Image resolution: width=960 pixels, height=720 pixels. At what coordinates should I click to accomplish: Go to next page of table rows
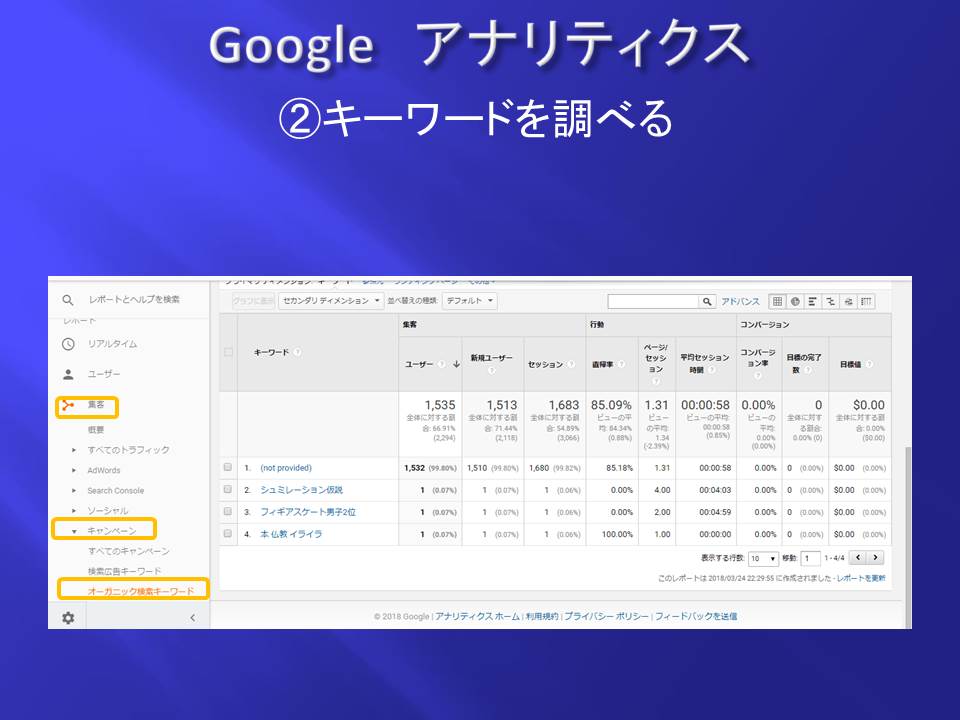click(876, 558)
